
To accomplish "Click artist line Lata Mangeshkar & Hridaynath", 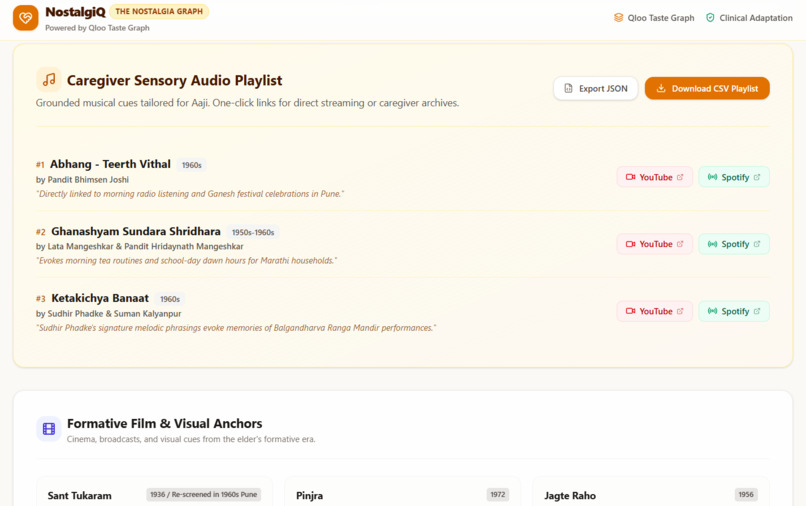I will tap(140, 246).
